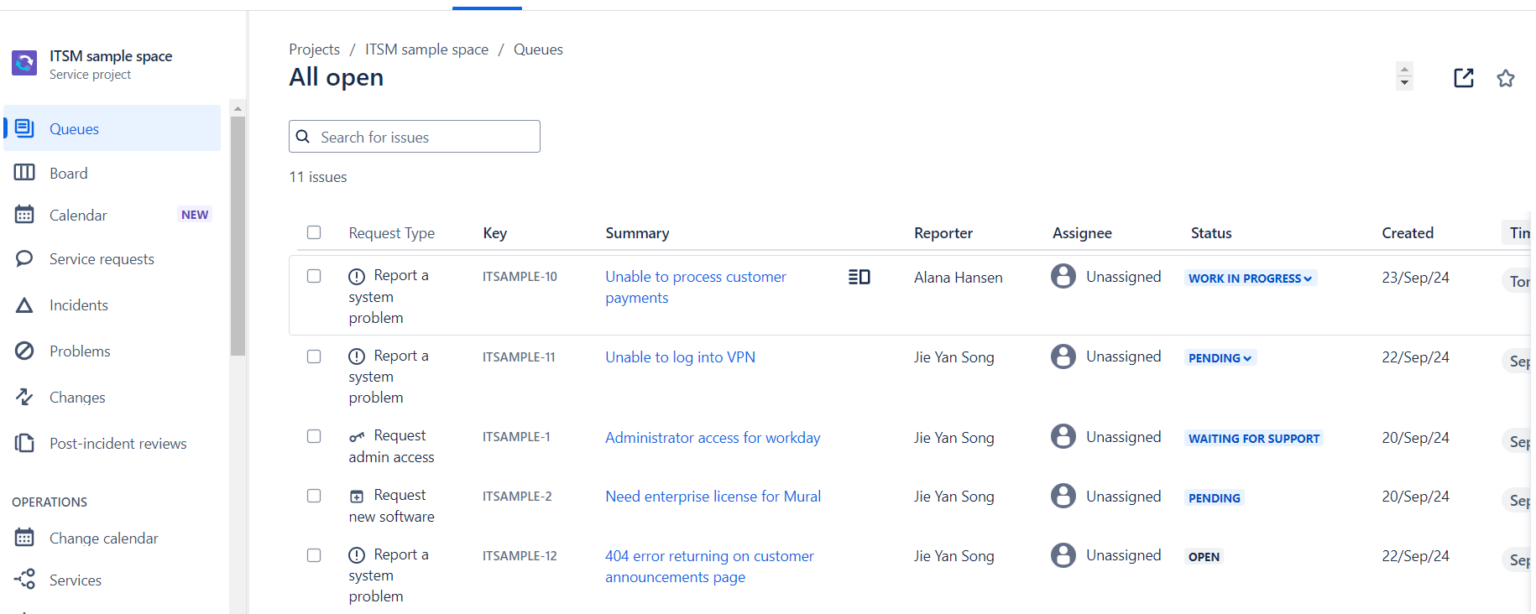Select the checkbox for ITSAMPLE-11

point(314,356)
